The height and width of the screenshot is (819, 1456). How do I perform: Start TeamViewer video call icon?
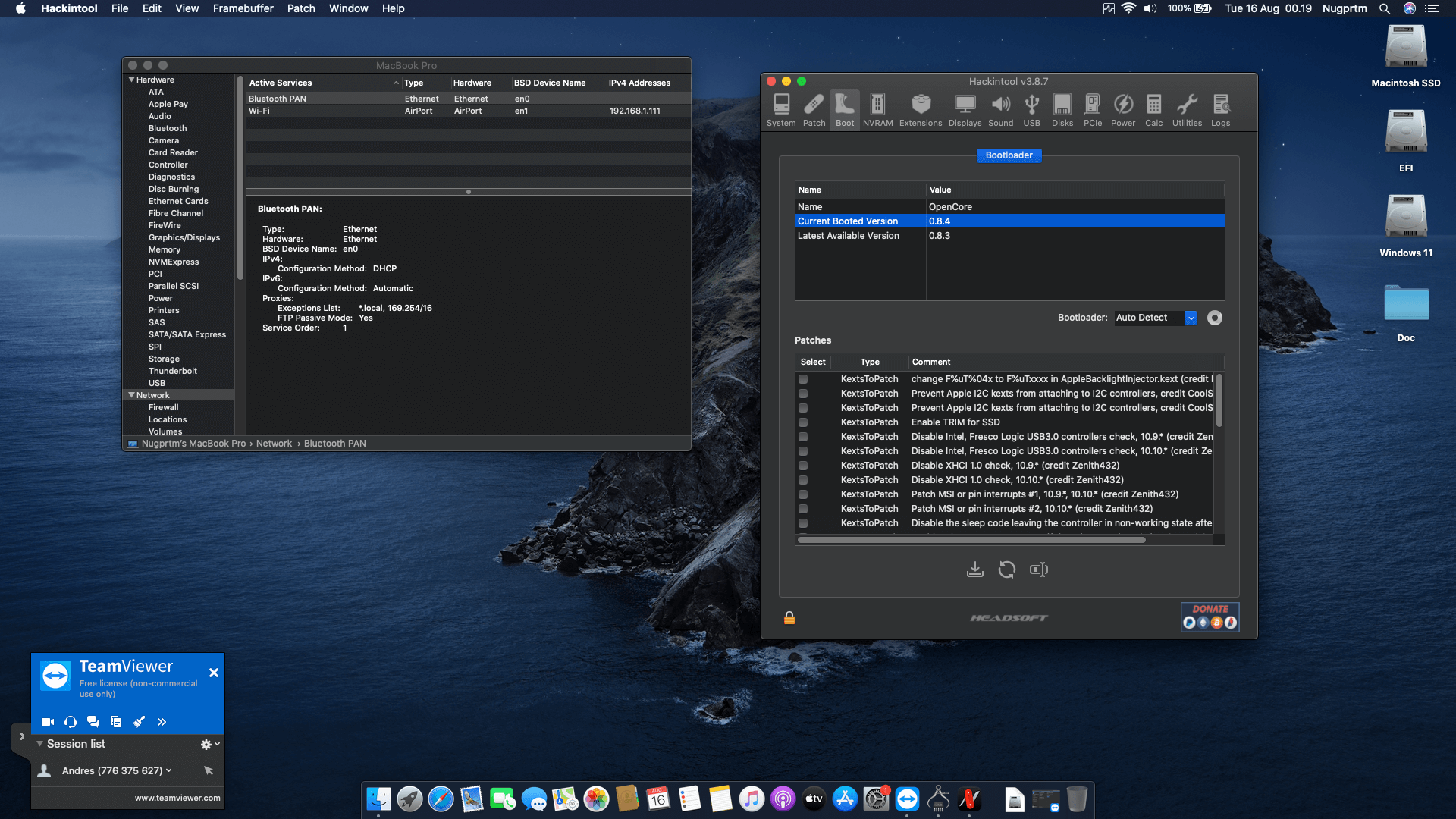click(48, 722)
